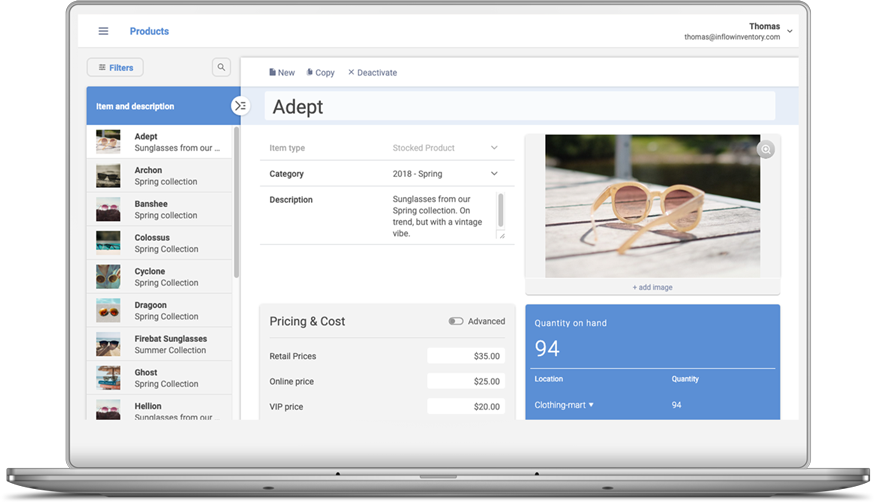Screen dimensions: 874x502
Task: Click the New item toolbar button
Action: coord(282,73)
